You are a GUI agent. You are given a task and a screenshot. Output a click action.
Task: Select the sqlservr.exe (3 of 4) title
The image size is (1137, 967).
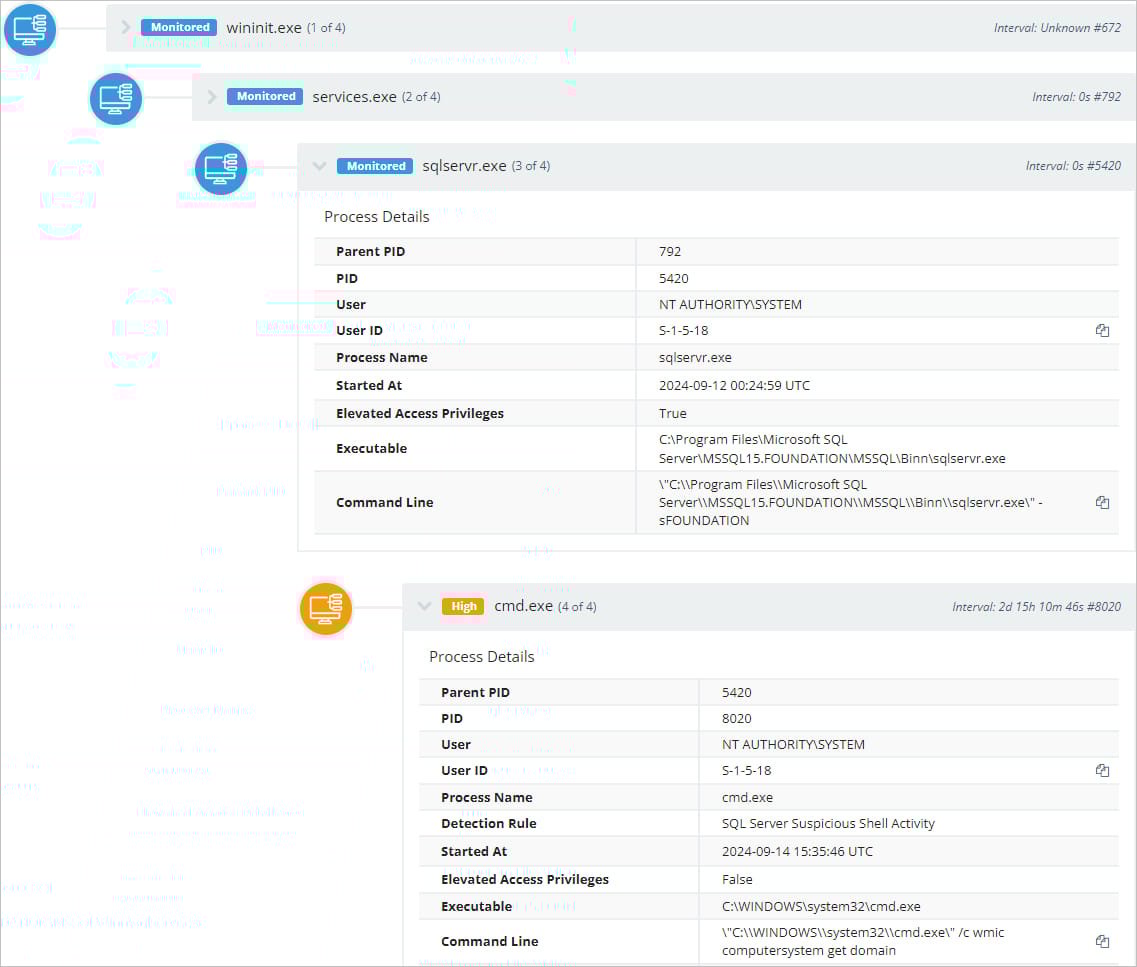(x=486, y=166)
